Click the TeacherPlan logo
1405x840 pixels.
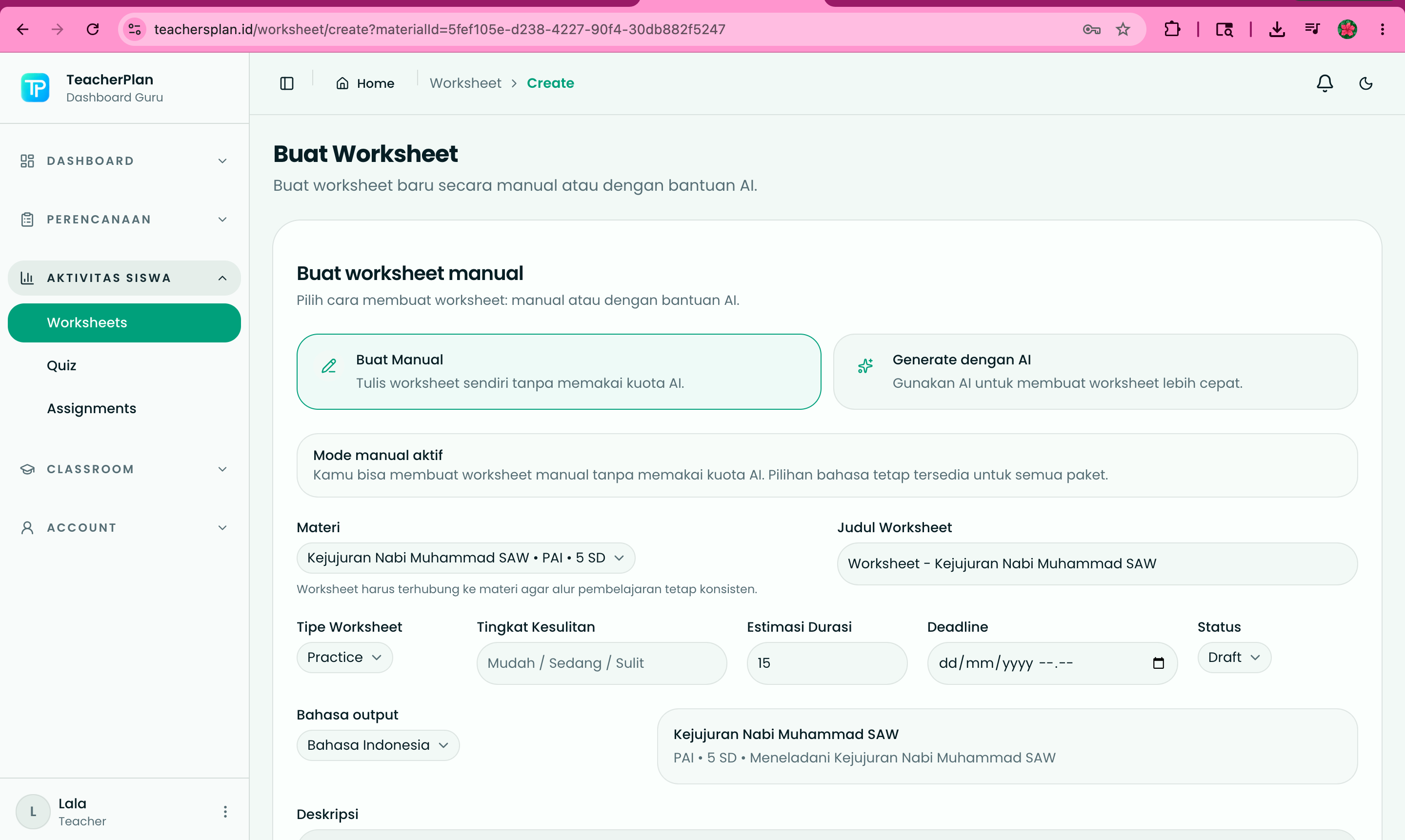[35, 88]
